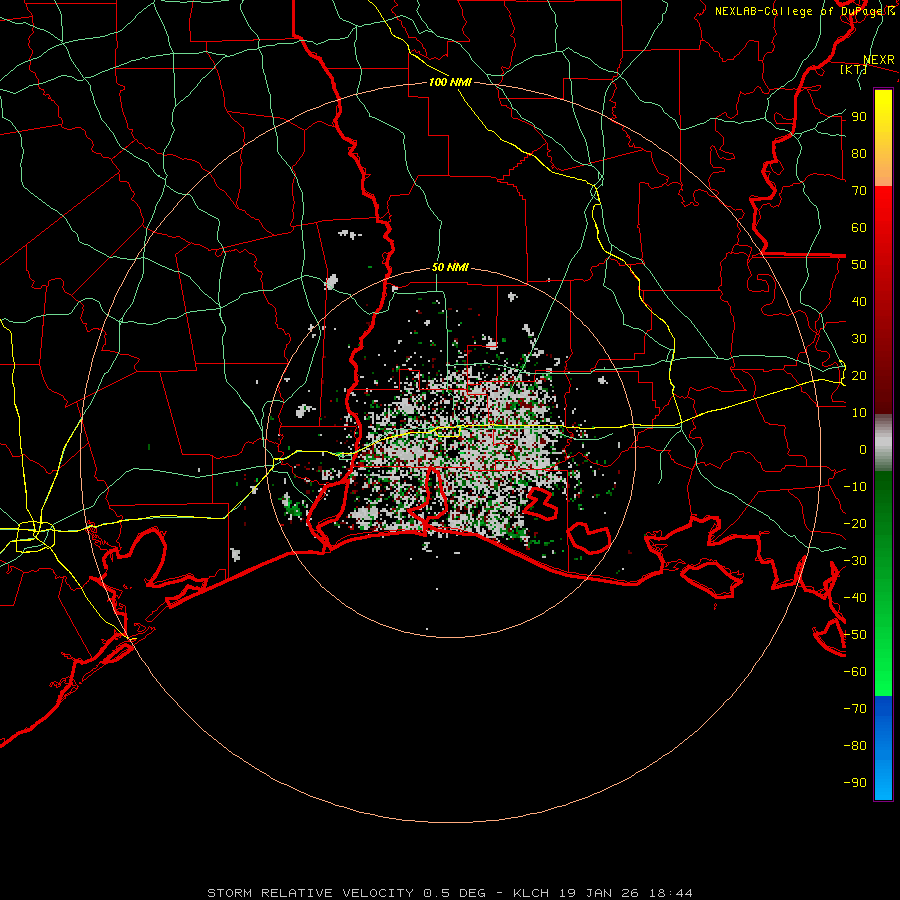Click the -30 value on the velocity scale
Viewport: 900px width, 900px height.
click(855, 561)
